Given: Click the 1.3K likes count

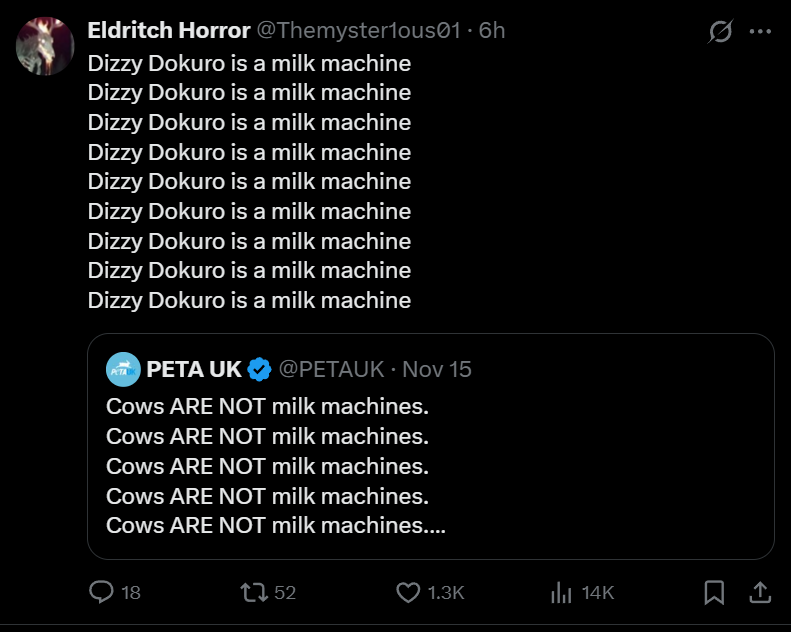Looking at the screenshot, I should pyautogui.click(x=445, y=593).
